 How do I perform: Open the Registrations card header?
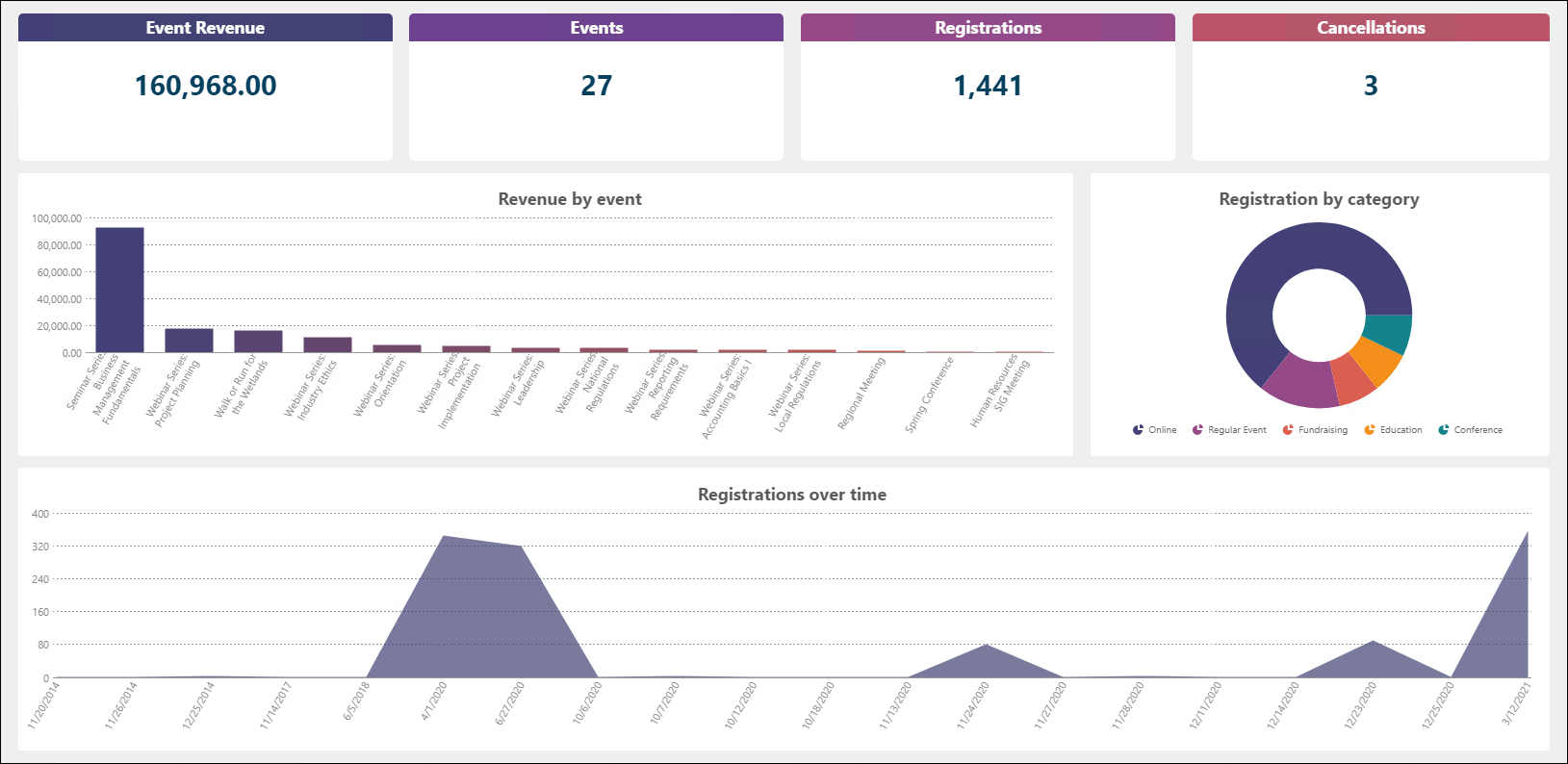pos(988,28)
